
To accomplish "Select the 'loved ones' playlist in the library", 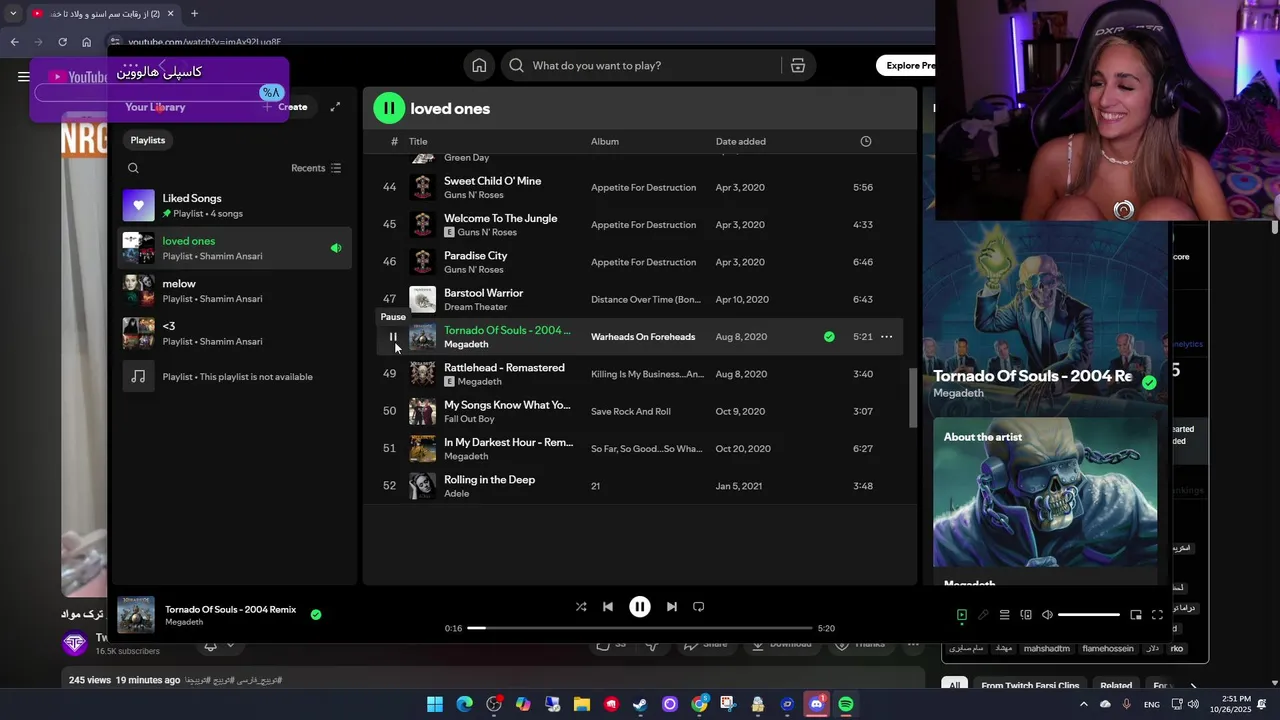I will point(236,248).
